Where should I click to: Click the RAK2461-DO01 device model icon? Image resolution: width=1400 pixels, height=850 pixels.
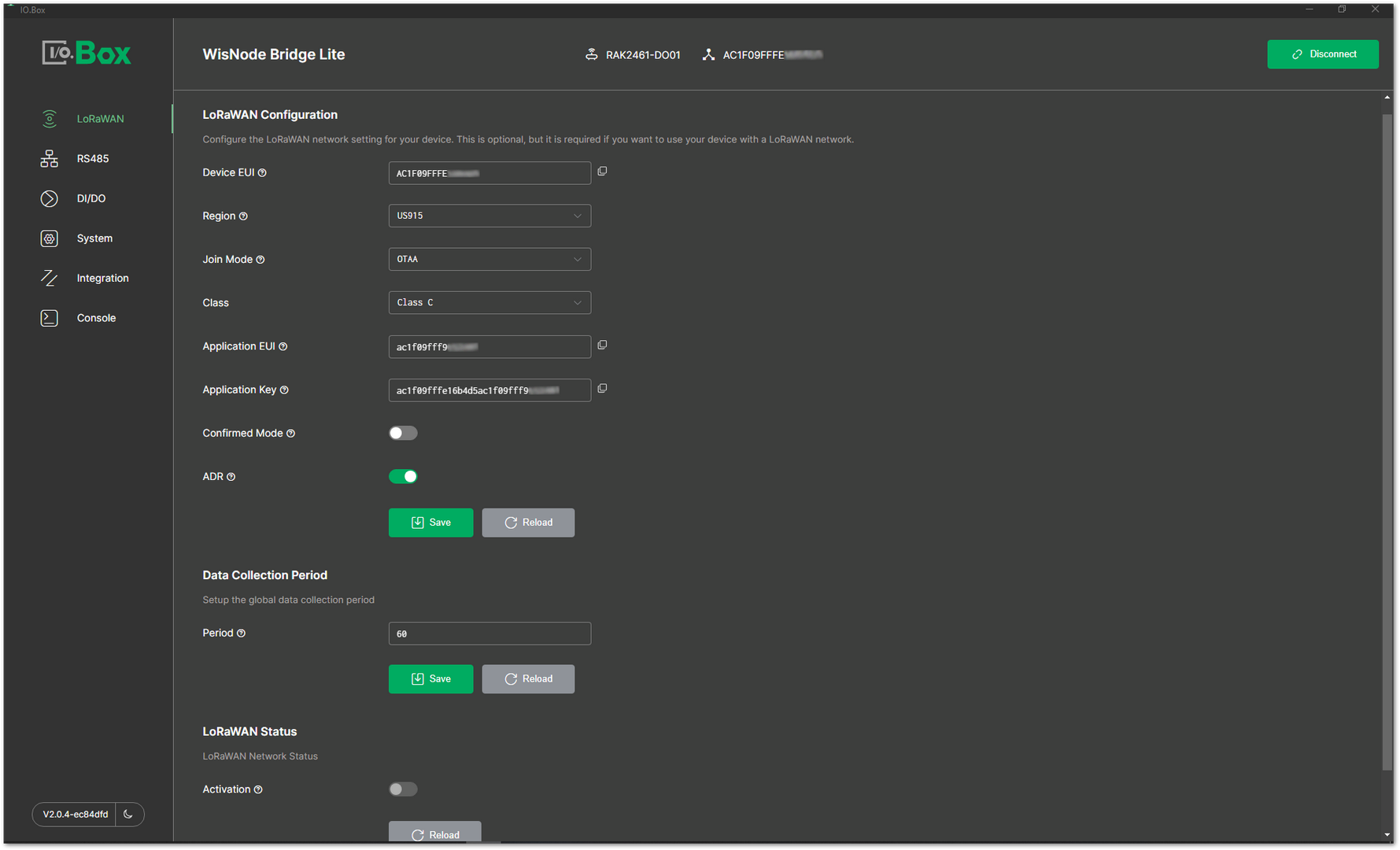pos(592,54)
